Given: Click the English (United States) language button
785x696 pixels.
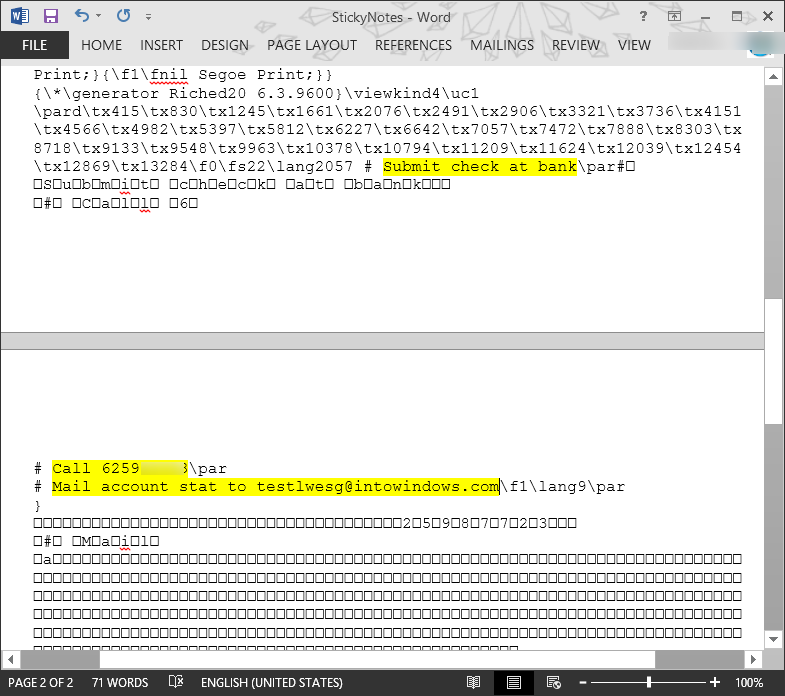Looking at the screenshot, I should pos(271,683).
